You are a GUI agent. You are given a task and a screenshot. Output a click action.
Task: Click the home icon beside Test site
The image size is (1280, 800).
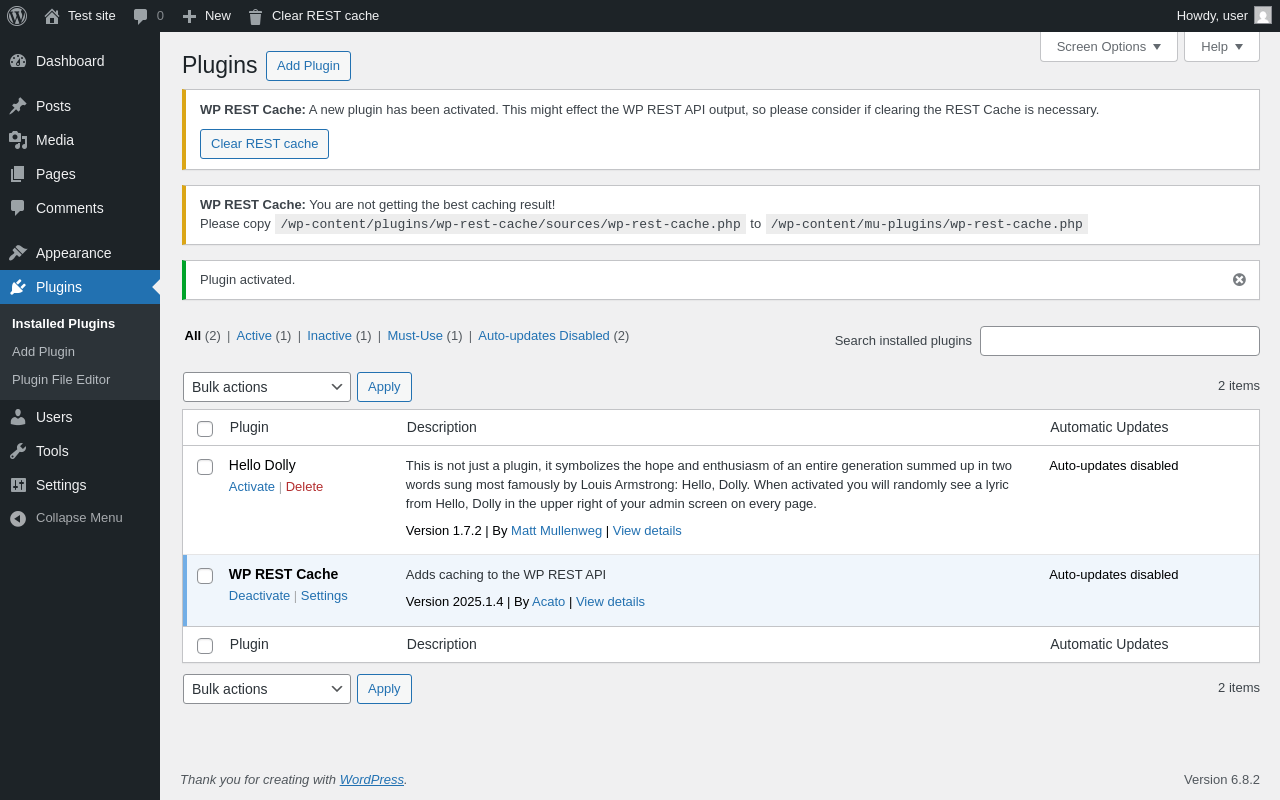pyautogui.click(x=52, y=16)
